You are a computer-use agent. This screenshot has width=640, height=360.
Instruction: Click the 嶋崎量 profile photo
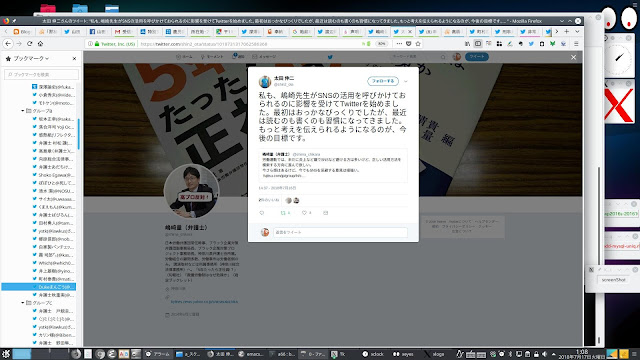pyautogui.click(x=191, y=191)
